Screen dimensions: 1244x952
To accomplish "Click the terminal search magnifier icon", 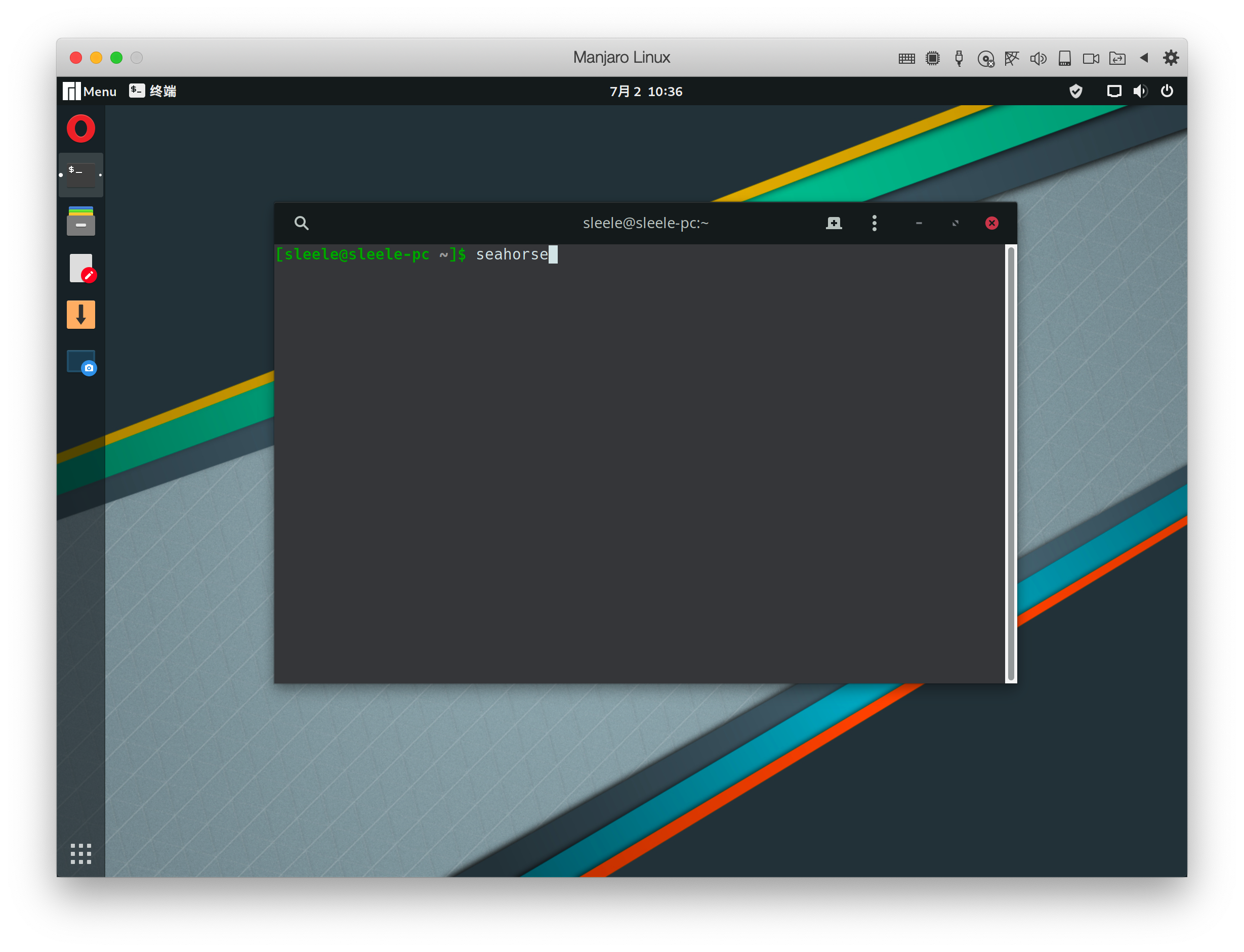I will (x=301, y=223).
